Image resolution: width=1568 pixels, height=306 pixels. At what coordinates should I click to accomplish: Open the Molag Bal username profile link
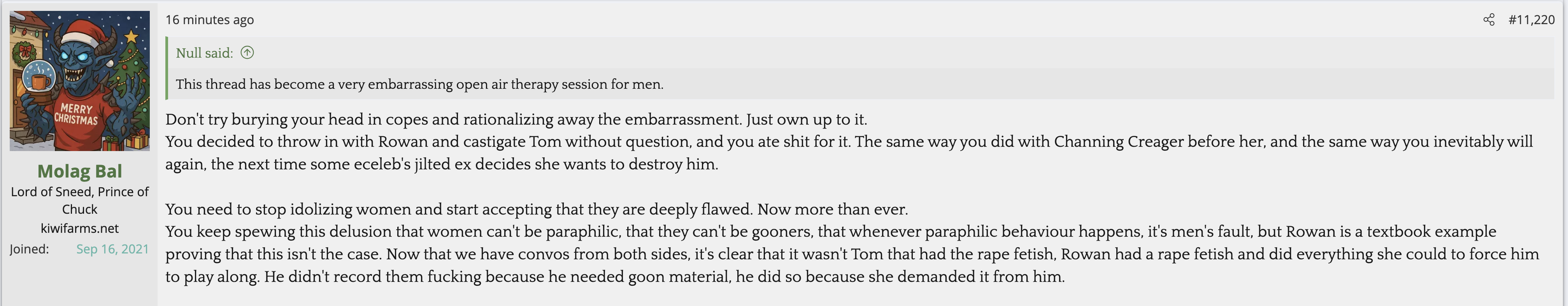[80, 171]
